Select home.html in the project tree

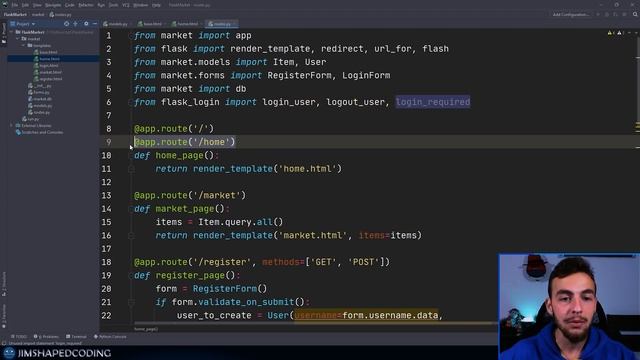(49, 59)
